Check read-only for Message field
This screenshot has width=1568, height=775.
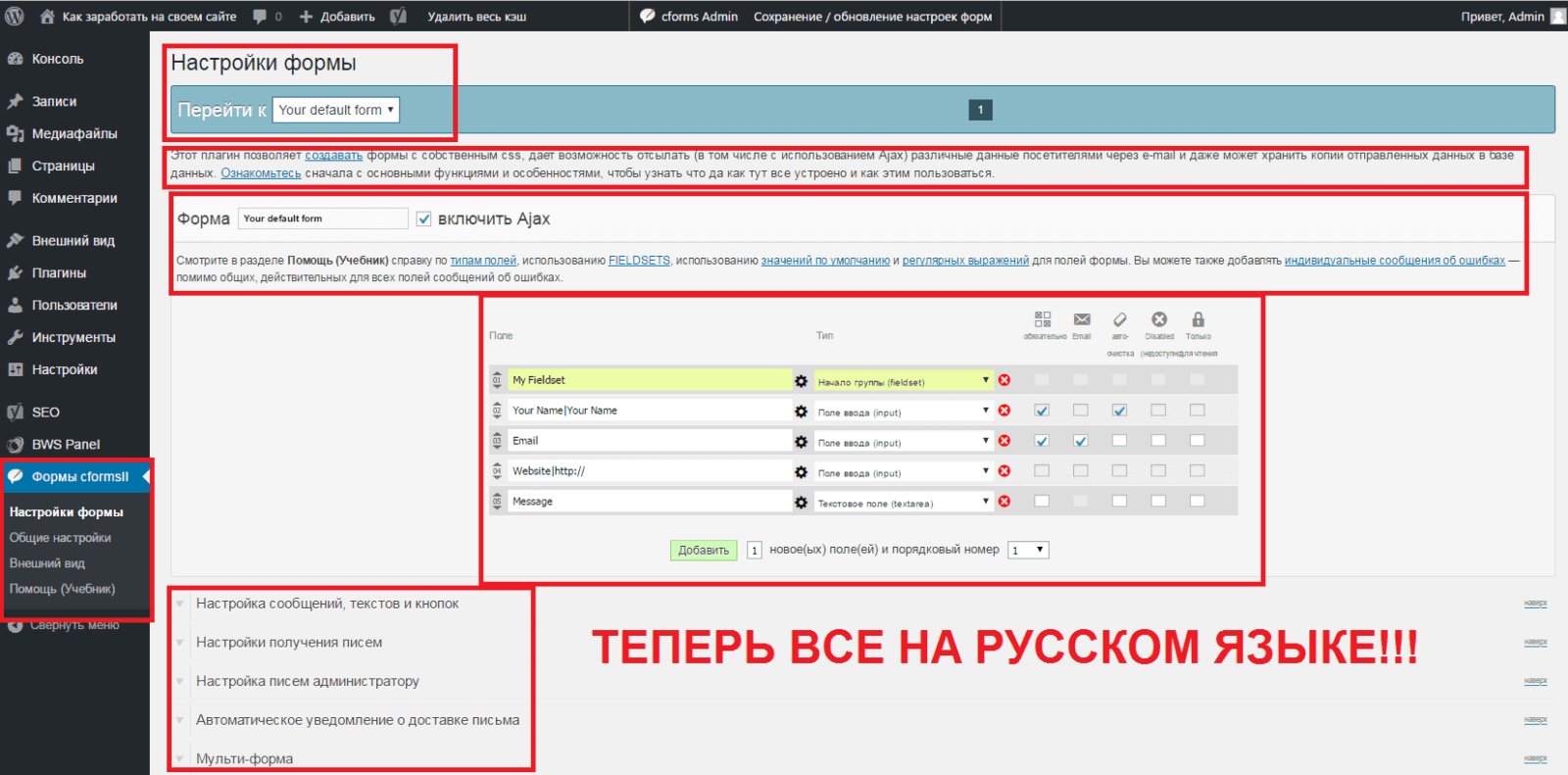[1197, 501]
